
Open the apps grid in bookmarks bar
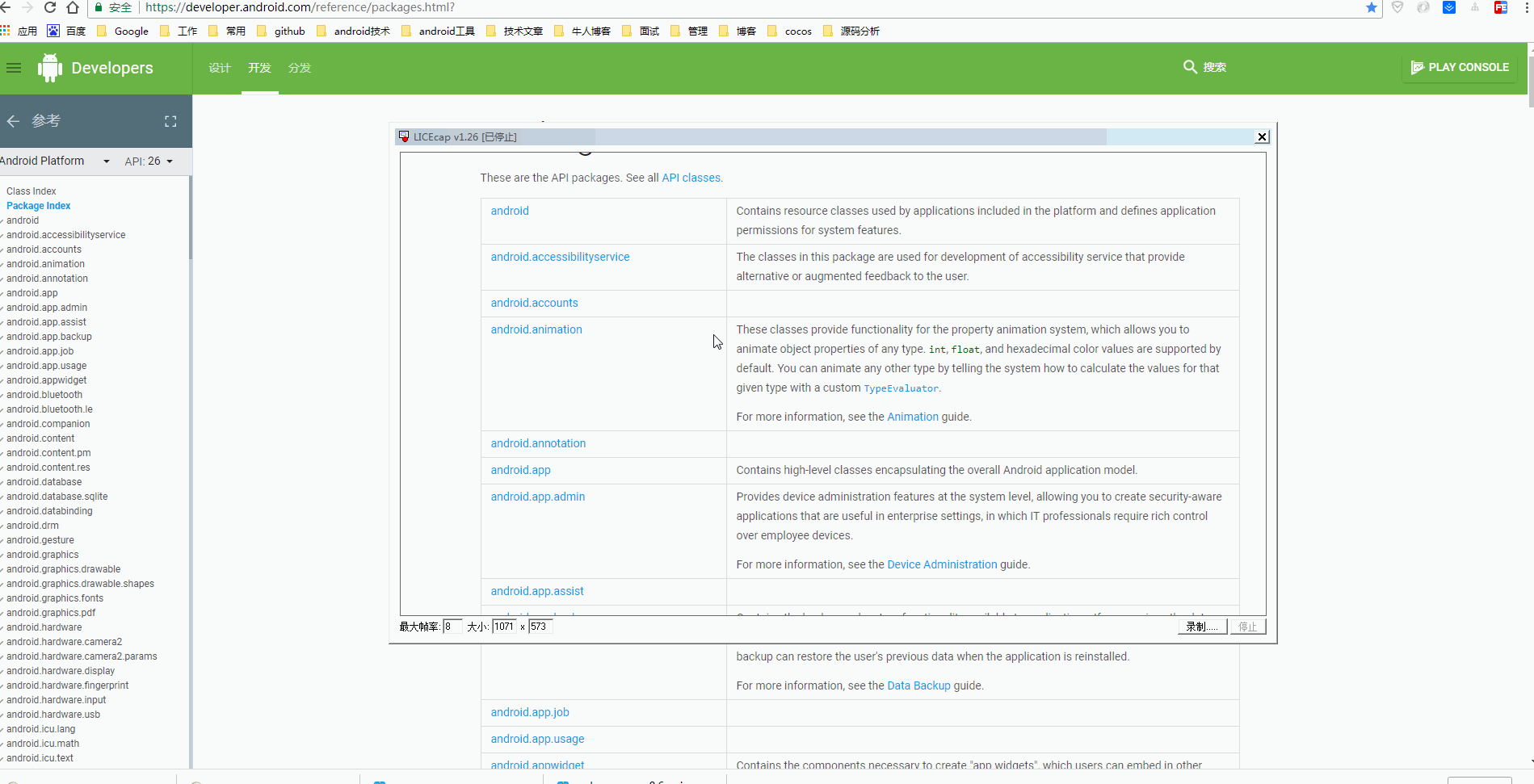point(6,31)
